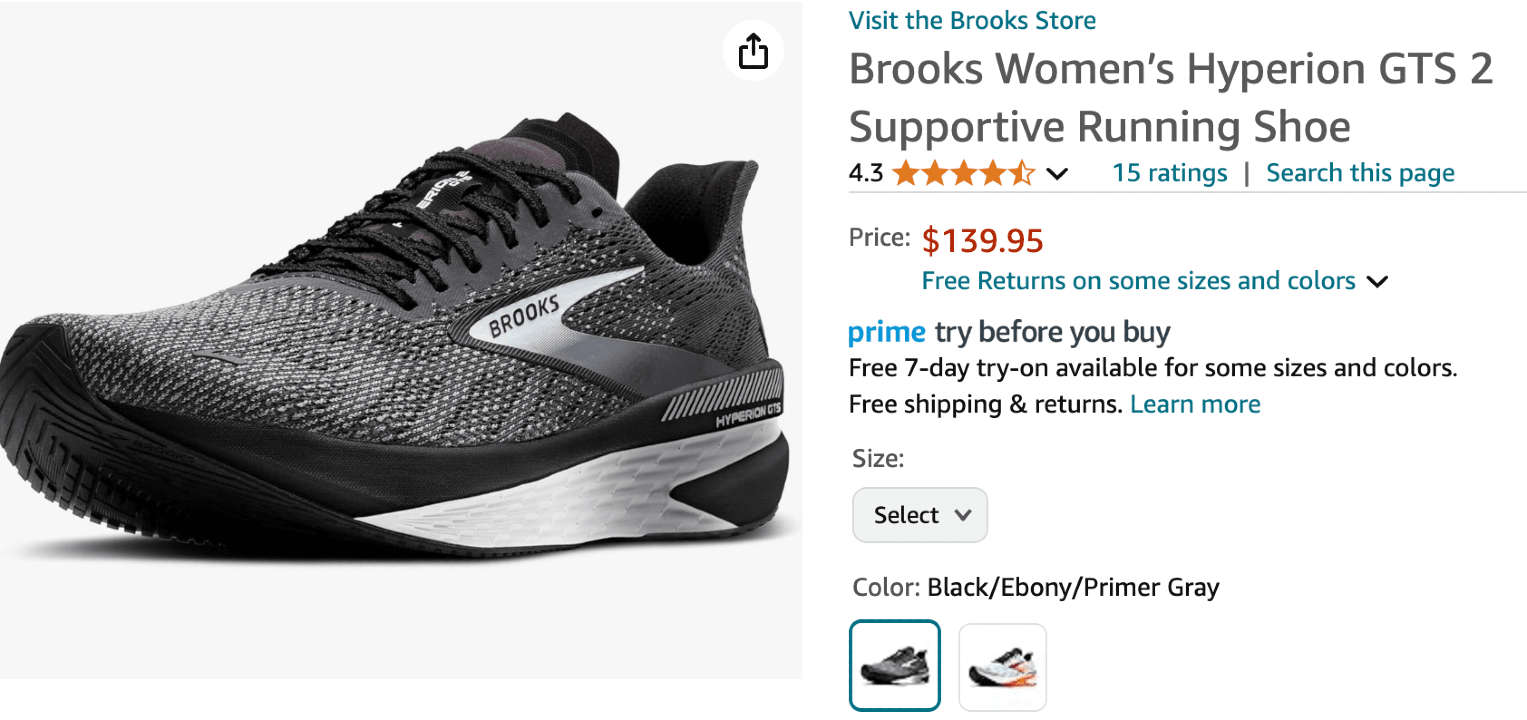
Task: Open the 15 ratings link
Action: [1169, 173]
